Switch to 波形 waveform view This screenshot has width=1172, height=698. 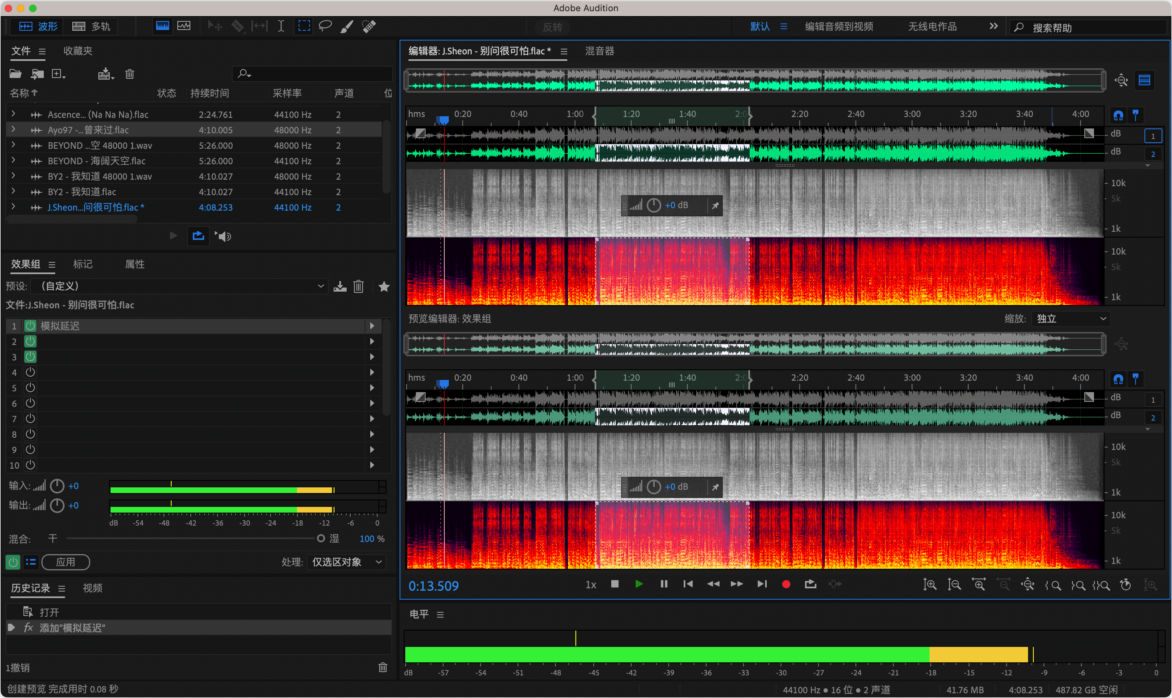click(38, 26)
